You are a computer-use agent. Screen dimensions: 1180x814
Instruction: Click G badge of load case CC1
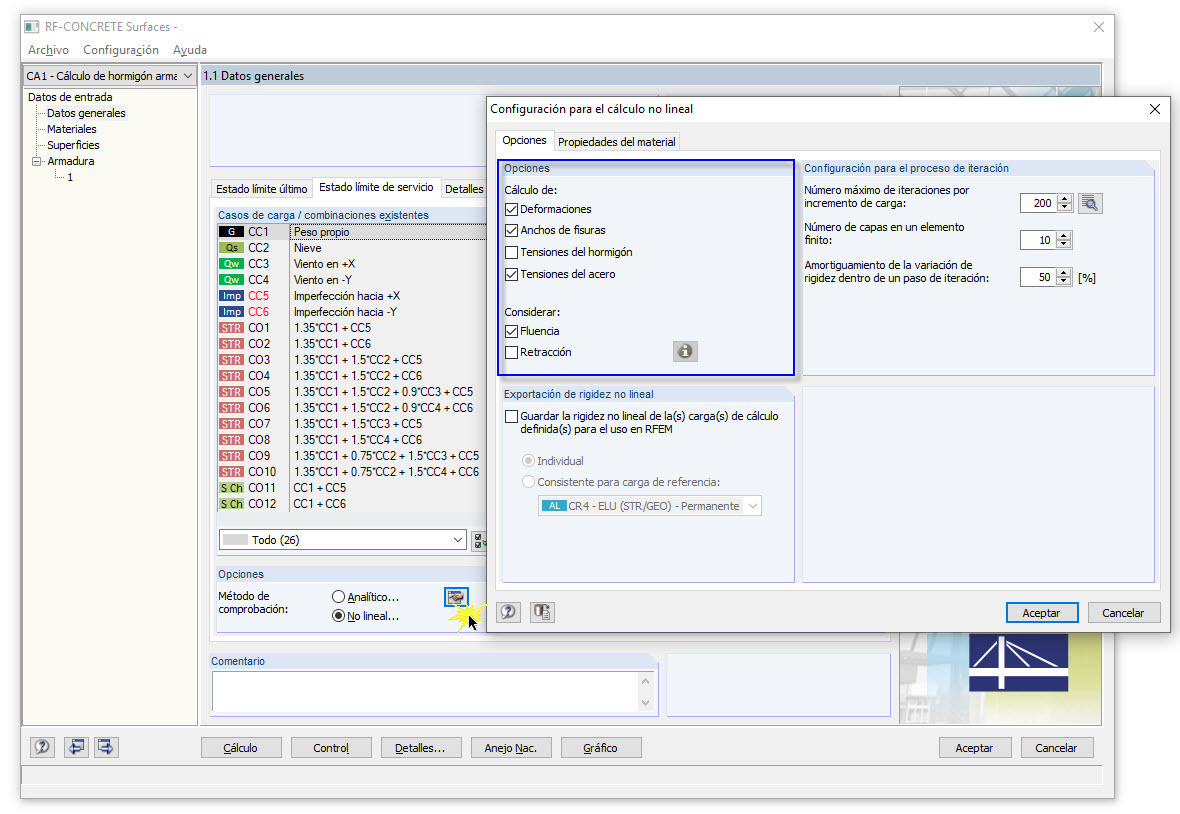[x=231, y=232]
